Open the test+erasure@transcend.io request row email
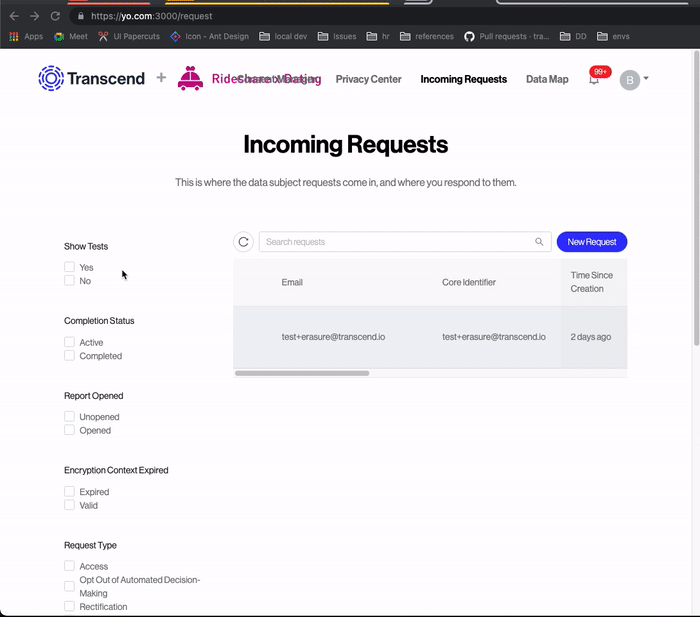 [x=333, y=337]
